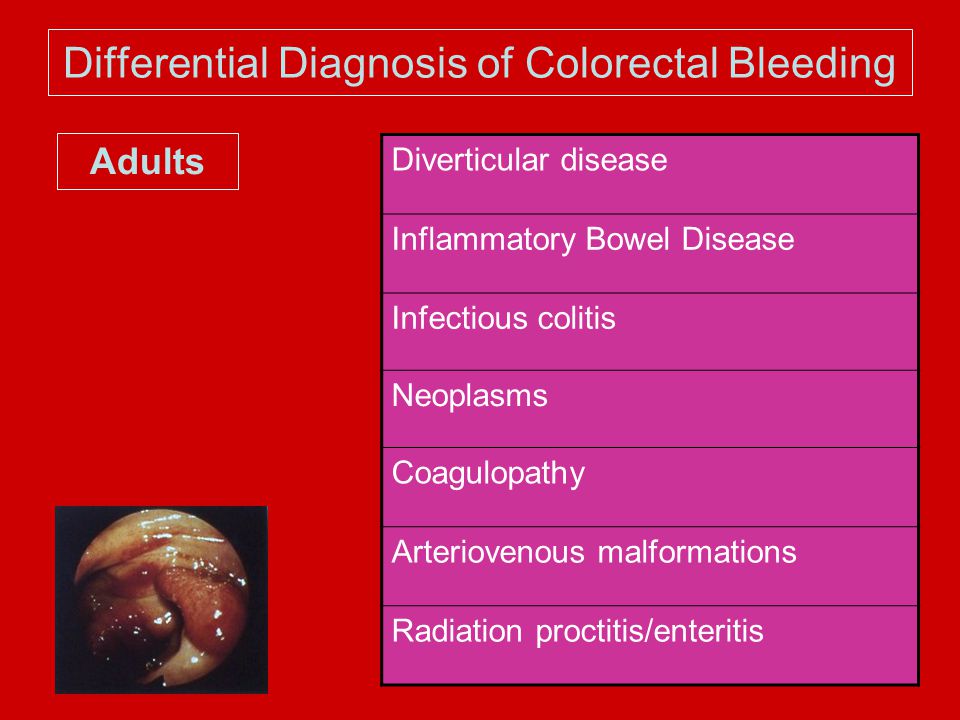Click the Infectious colitis row
Screen dimensions: 960x720
[x=650, y=332]
